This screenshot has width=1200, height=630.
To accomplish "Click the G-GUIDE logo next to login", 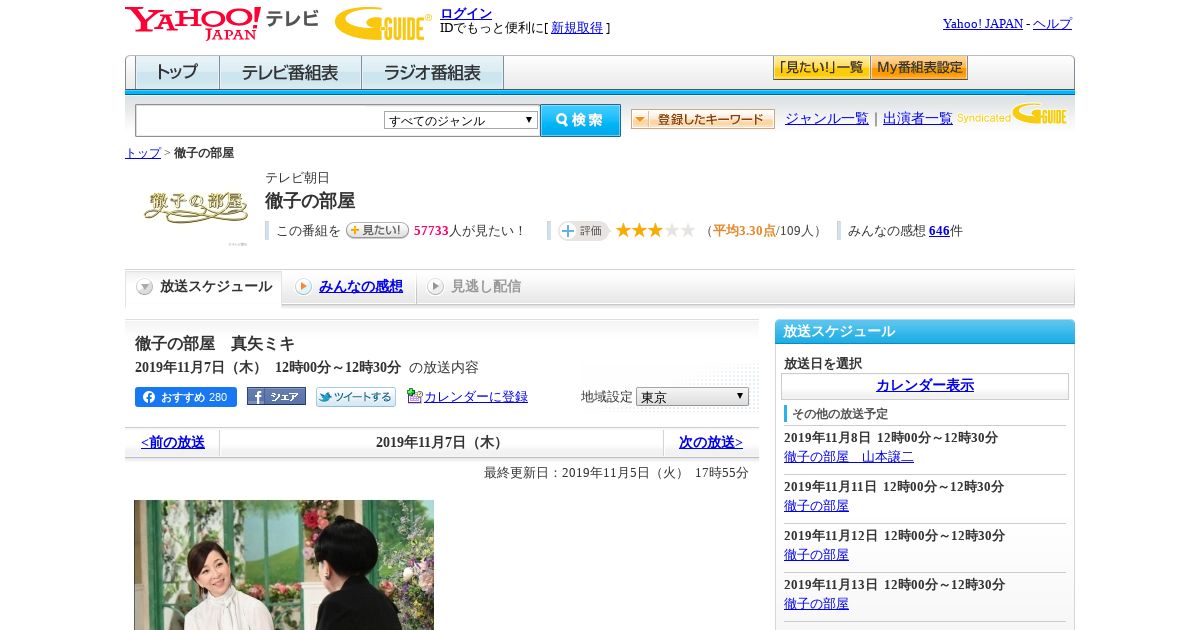I will 383,24.
